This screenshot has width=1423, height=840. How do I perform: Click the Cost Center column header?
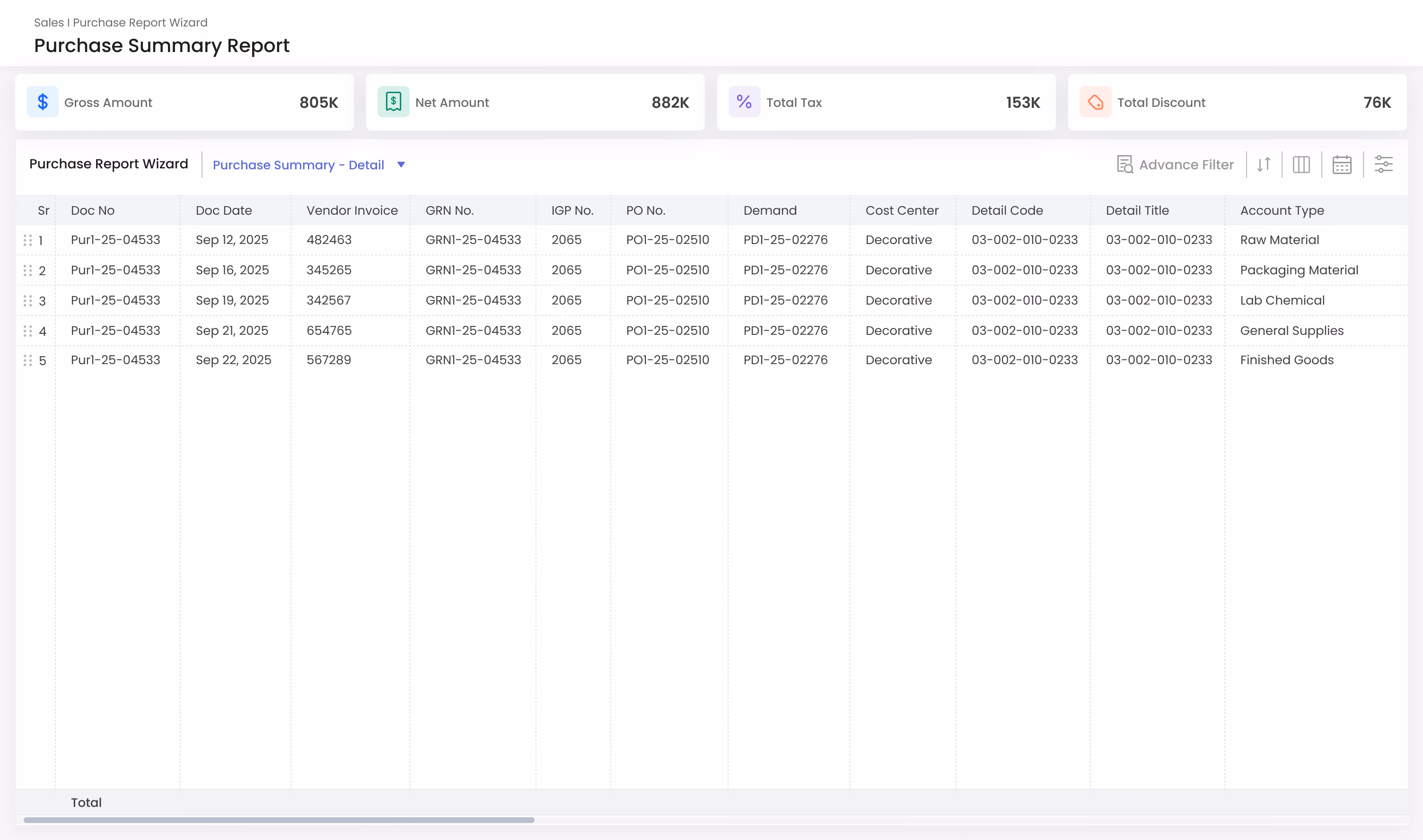click(902, 210)
